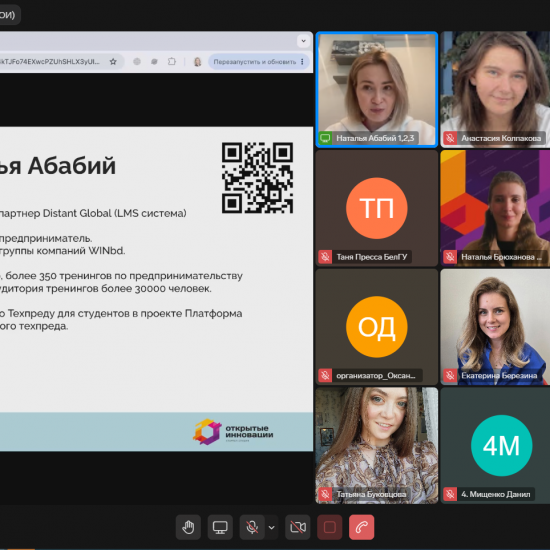This screenshot has height=550, width=550.
Task: Expand tab search chevron in browser
Action: click(x=303, y=41)
